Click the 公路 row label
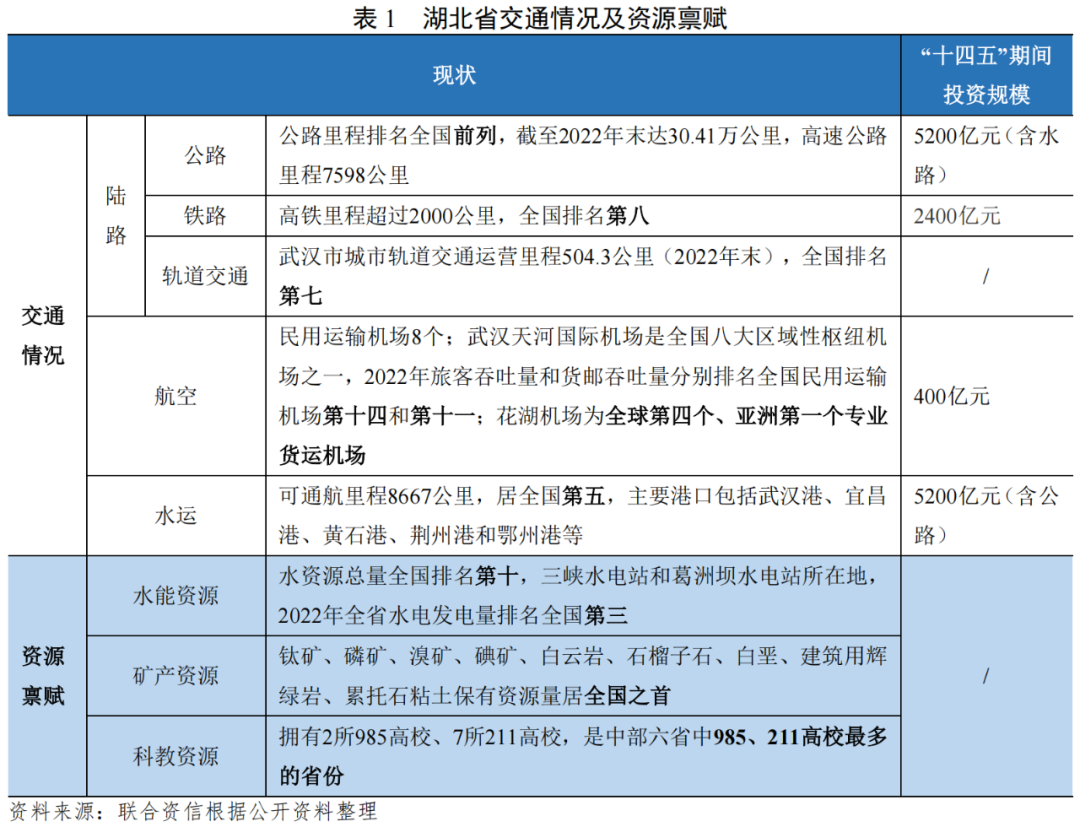The image size is (1080, 827). (207, 157)
